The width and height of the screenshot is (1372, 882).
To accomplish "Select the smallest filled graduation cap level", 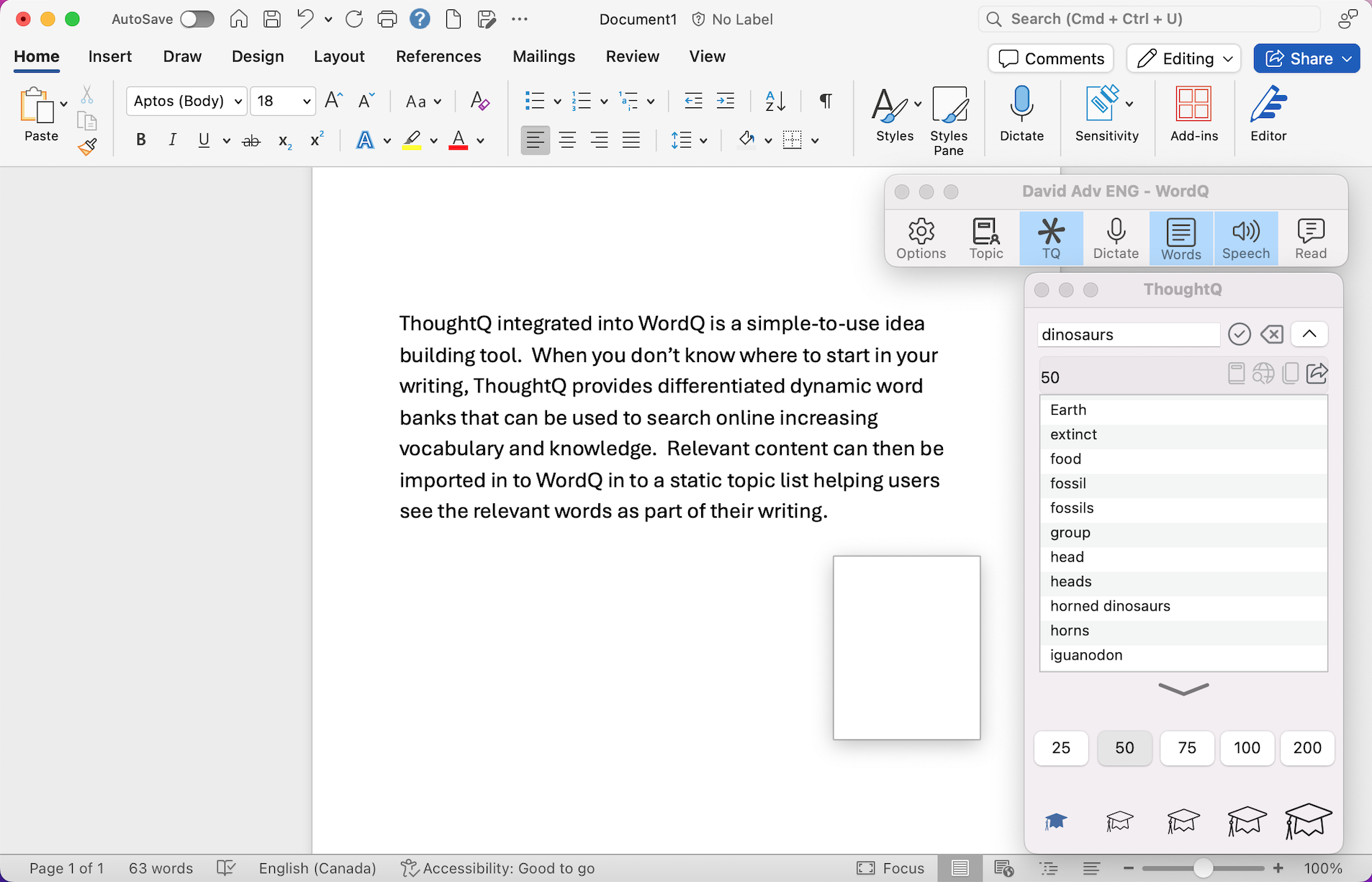I will click(x=1055, y=821).
